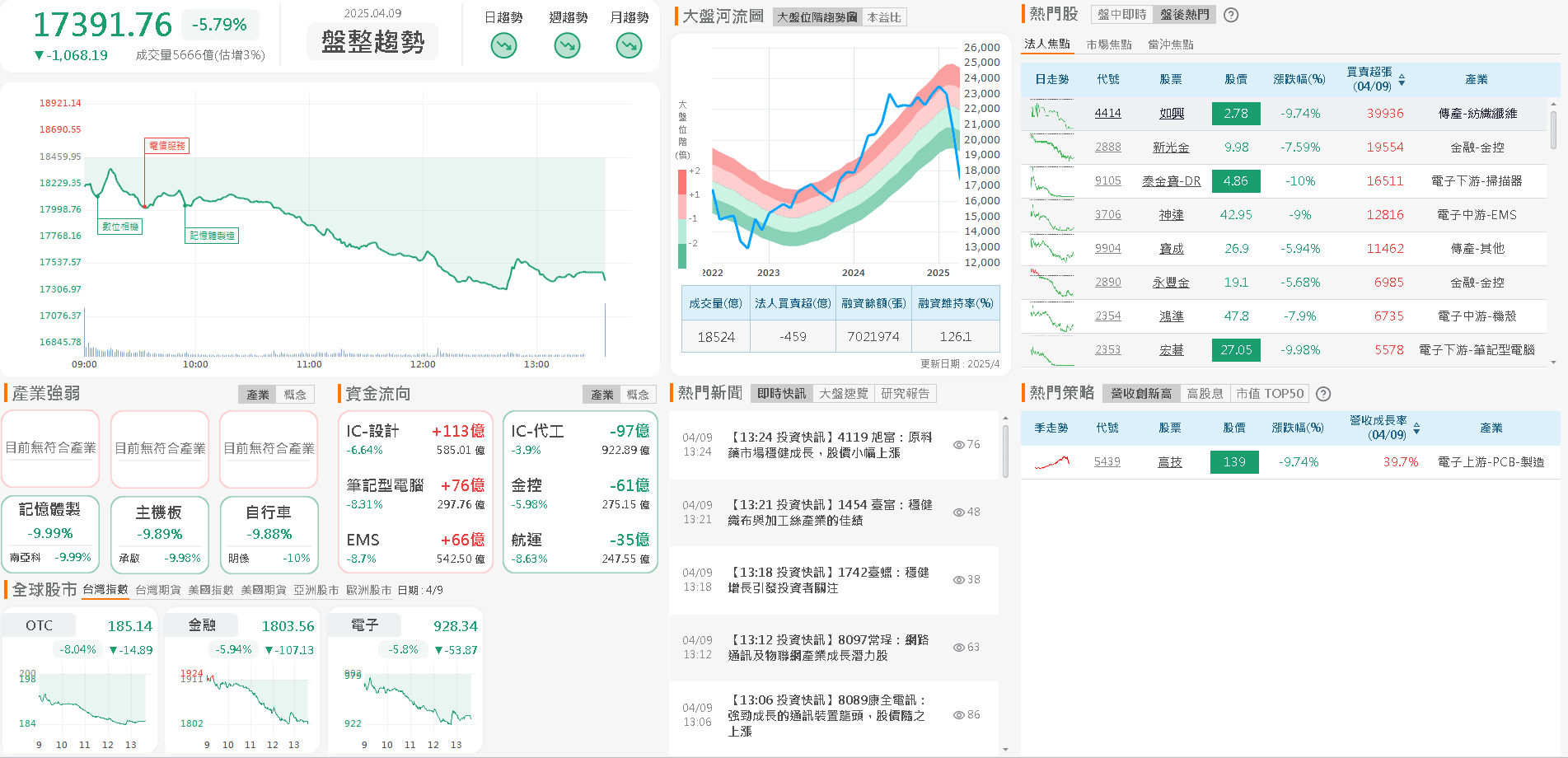Open 市場焦點 sub-tab
The image size is (1568, 758).
coord(1109,44)
